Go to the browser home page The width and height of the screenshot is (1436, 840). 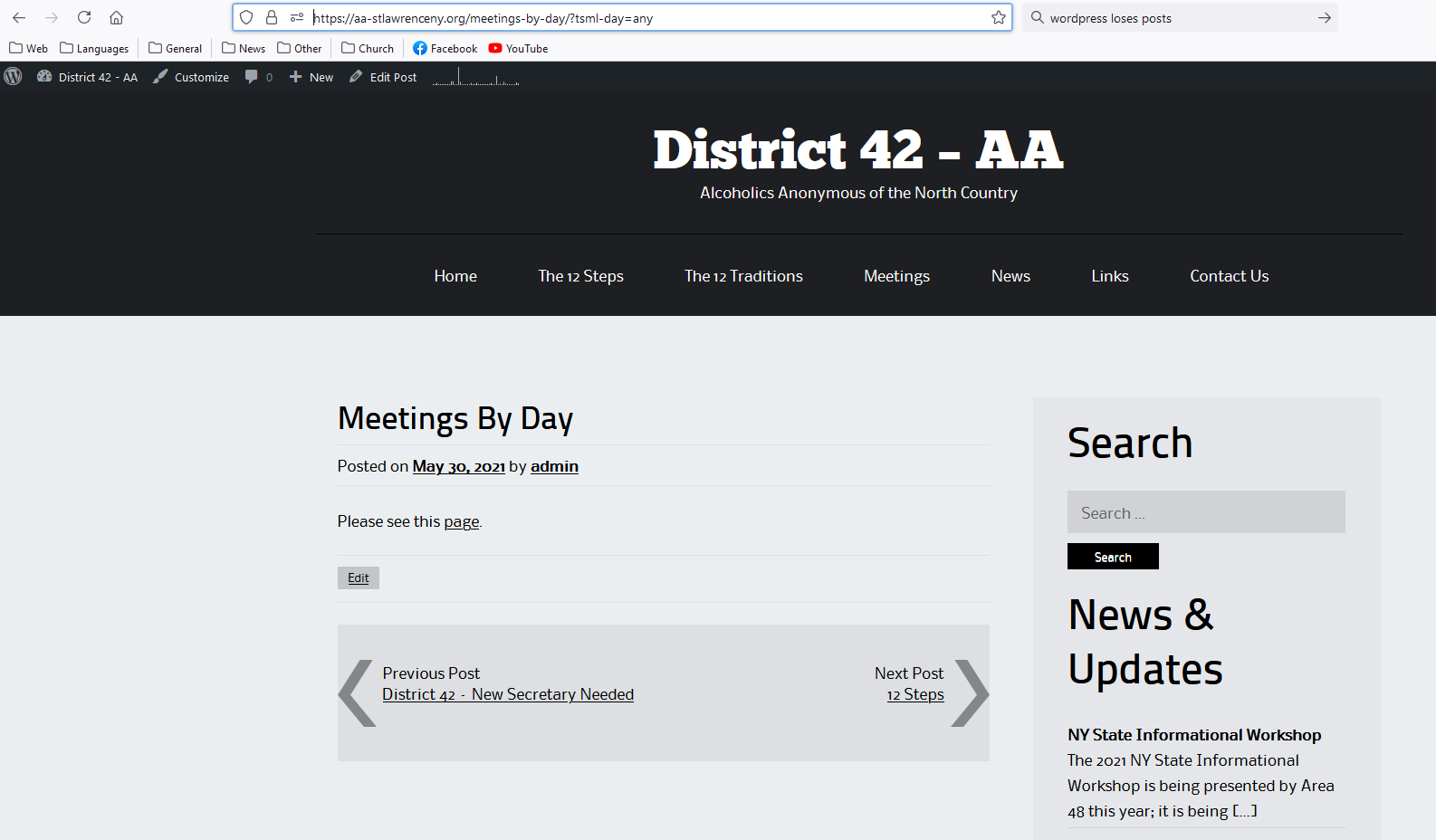click(x=117, y=17)
